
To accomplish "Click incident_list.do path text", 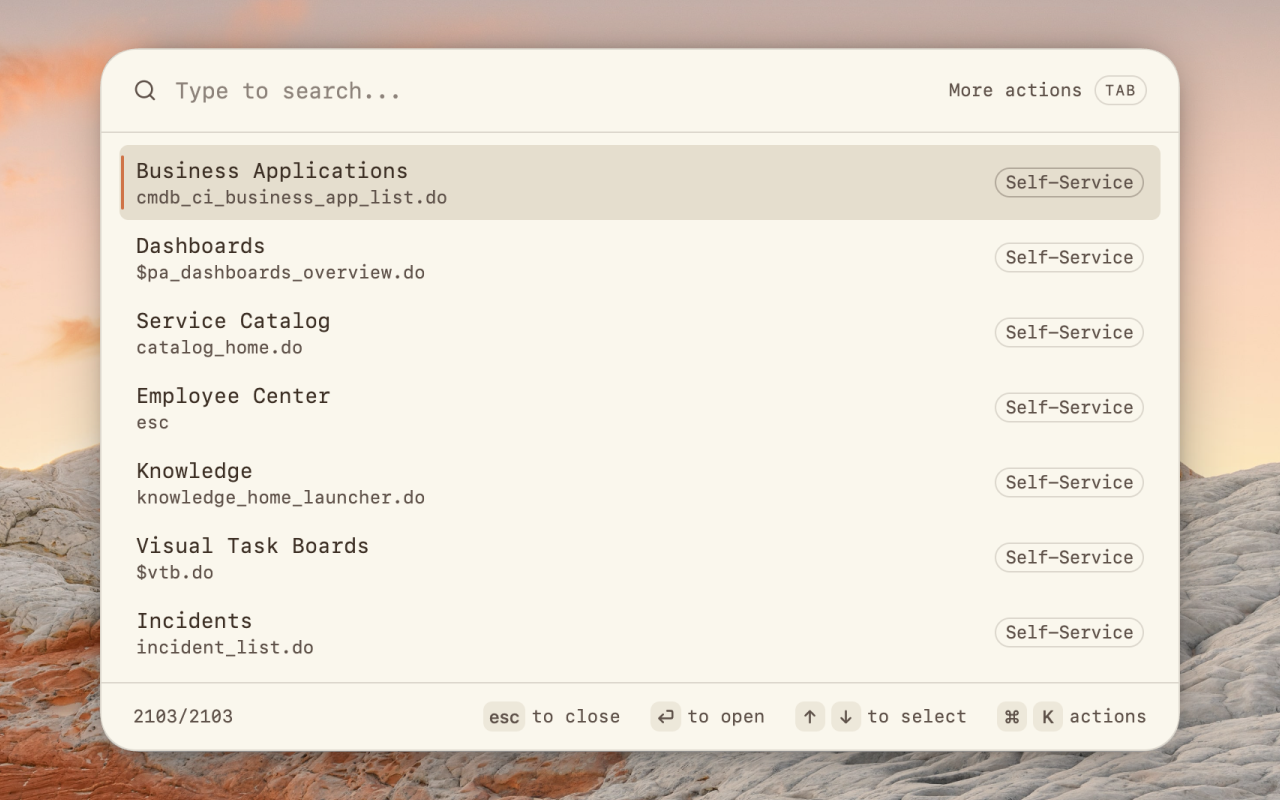I will pyautogui.click(x=225, y=648).
